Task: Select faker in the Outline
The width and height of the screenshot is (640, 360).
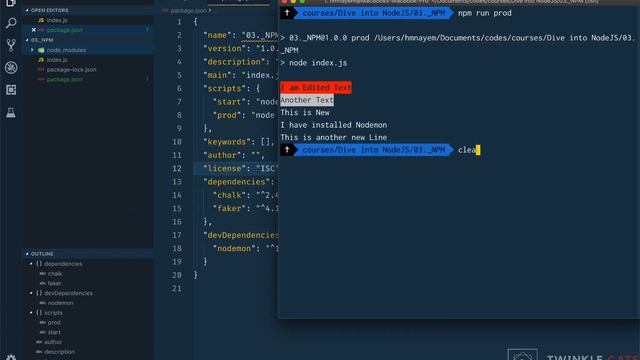Action: (x=54, y=283)
